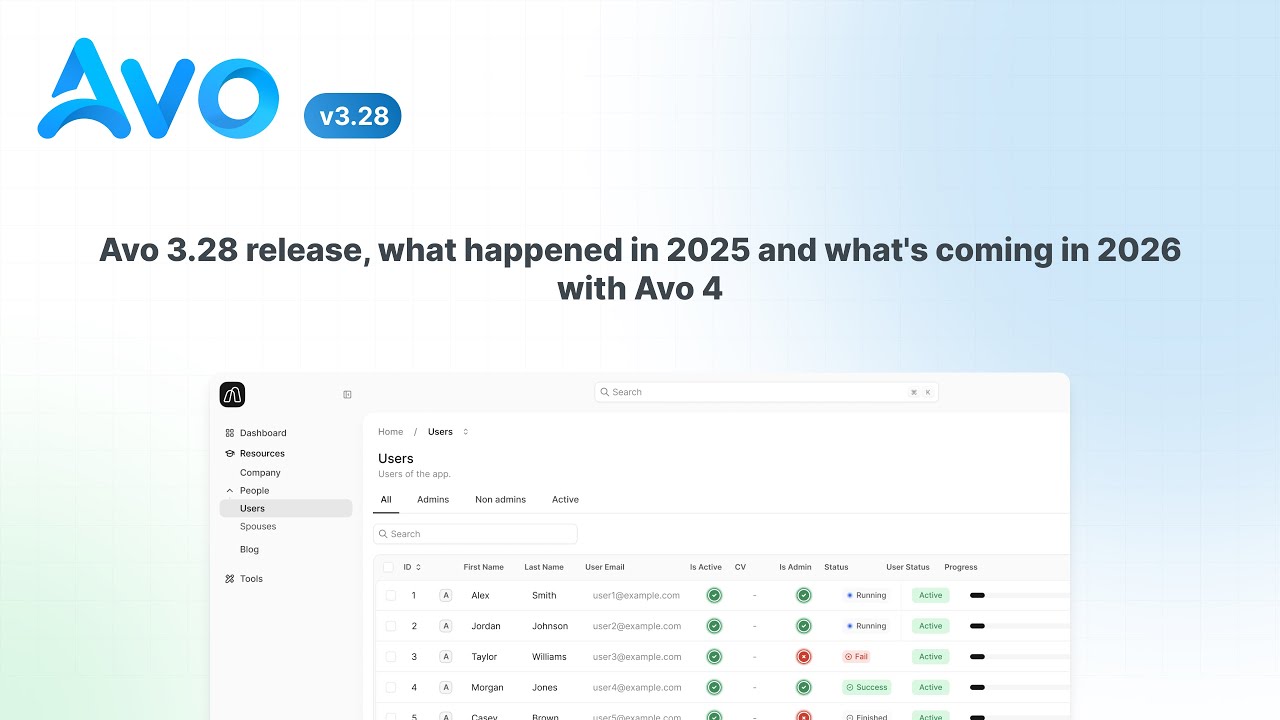The image size is (1280, 720).
Task: Switch to the Non admins tab
Action: click(x=500, y=500)
